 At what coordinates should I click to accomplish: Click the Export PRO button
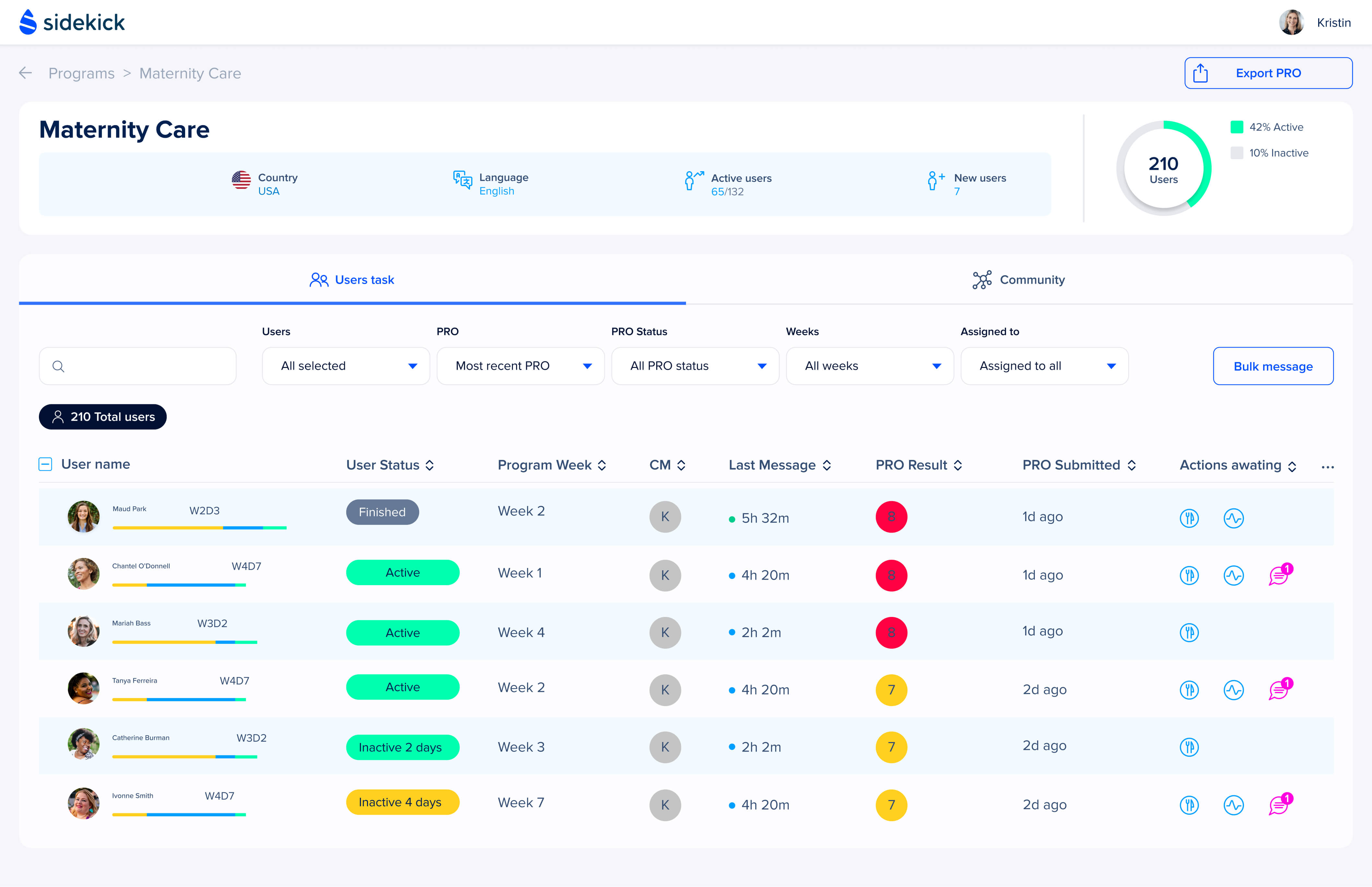point(1268,73)
